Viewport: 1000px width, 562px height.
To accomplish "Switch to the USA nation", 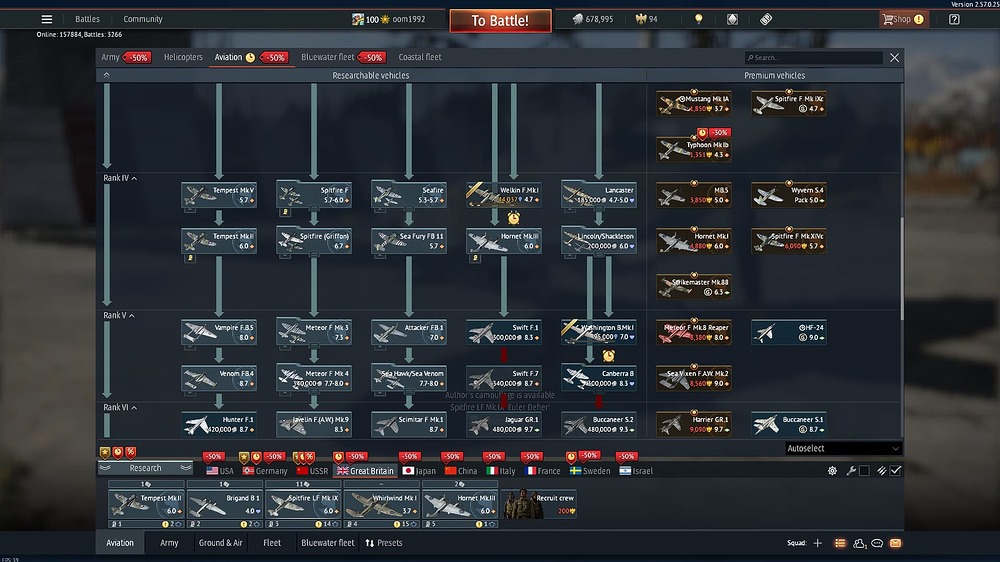I will click(x=220, y=471).
